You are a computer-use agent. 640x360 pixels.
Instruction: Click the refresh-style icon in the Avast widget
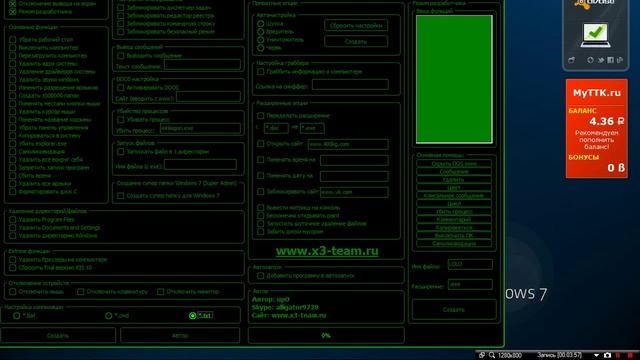(x=590, y=60)
